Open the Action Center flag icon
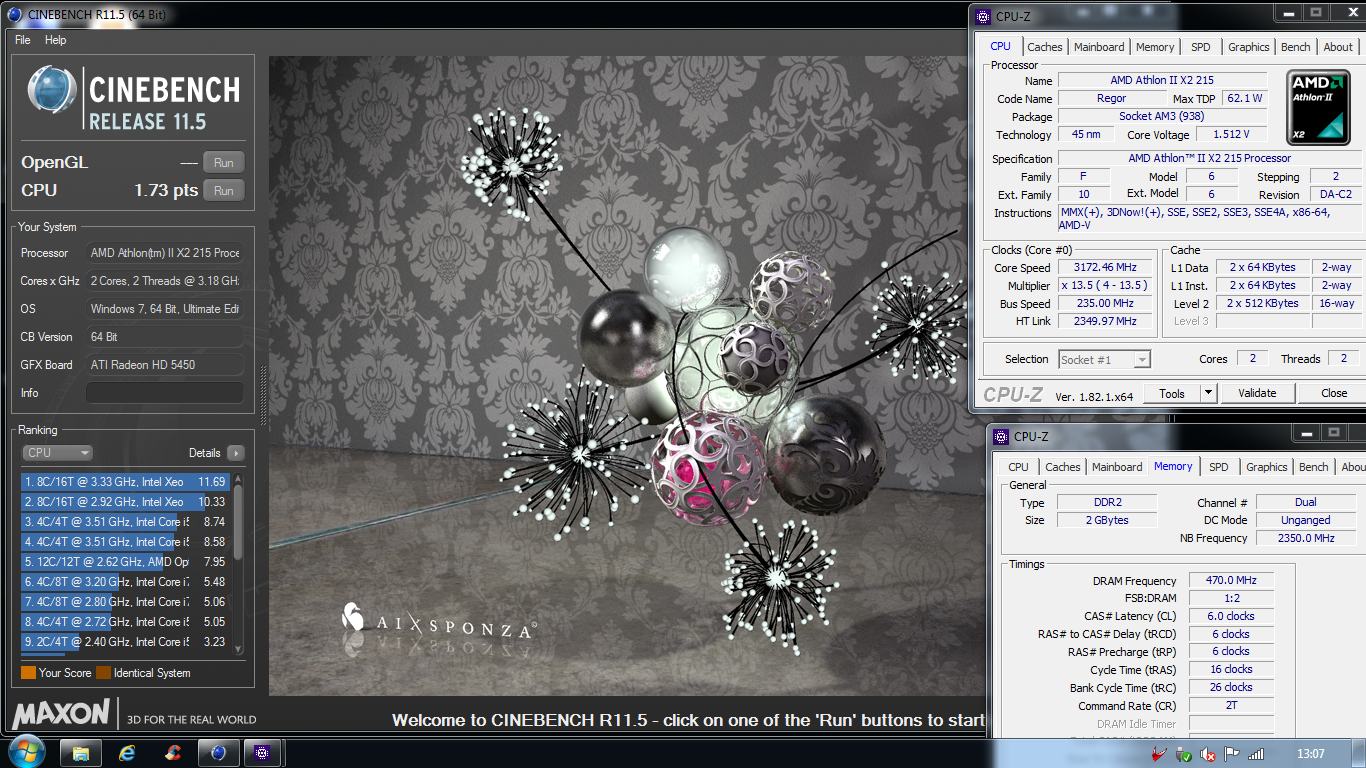Screen dimensions: 1366x768 [x=1232, y=754]
